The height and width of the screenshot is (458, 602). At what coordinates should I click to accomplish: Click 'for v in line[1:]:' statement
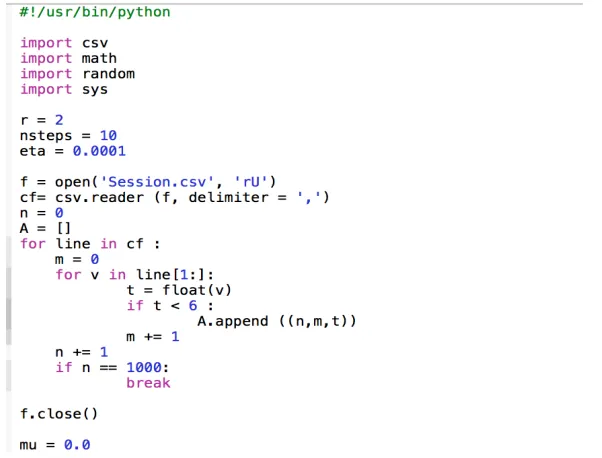click(134, 274)
